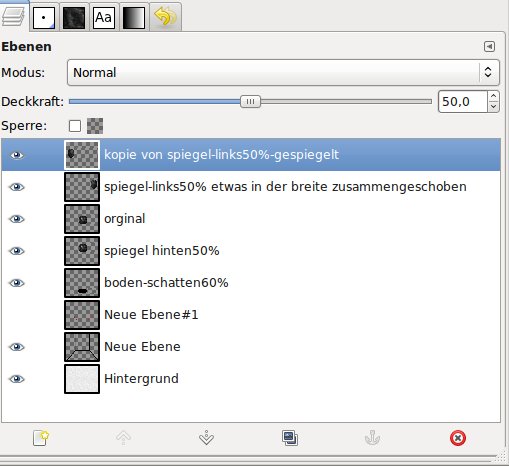Image resolution: width=509 pixels, height=466 pixels.
Task: Select the layer named 'Neue Ebene'
Action: [x=142, y=347]
